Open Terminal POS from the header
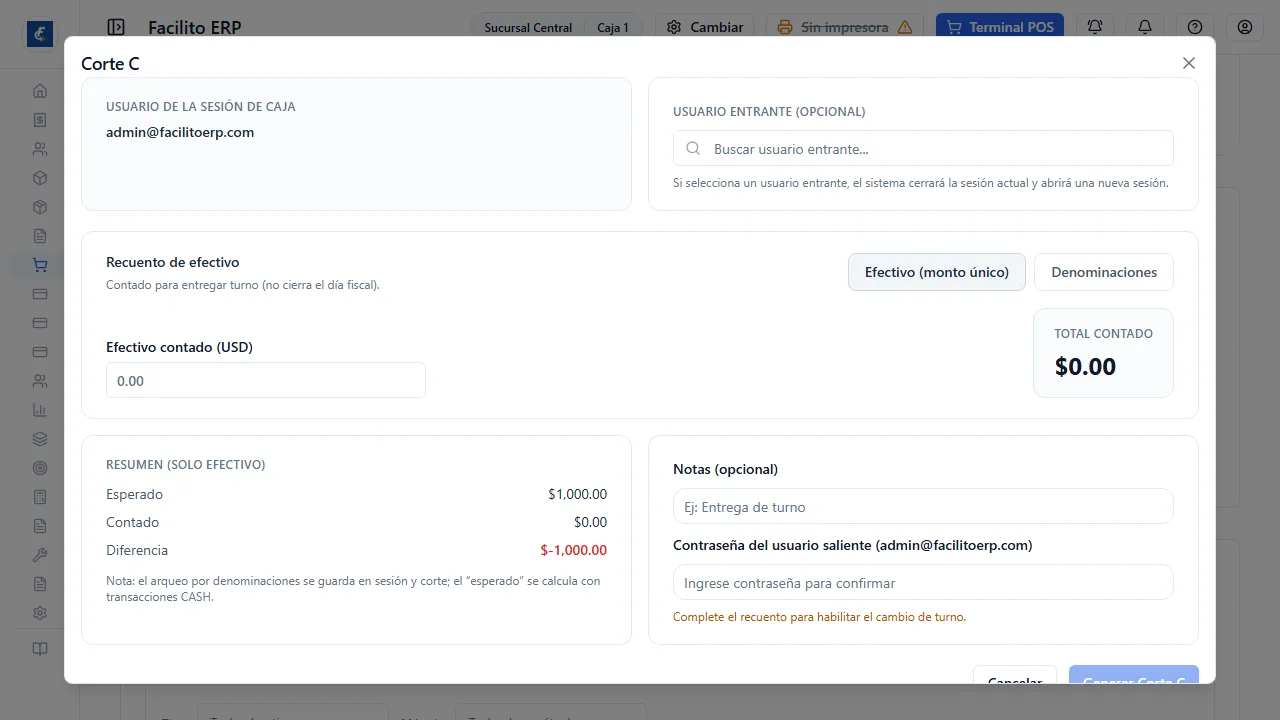Screen dimensions: 1280x720 (x=1000, y=27)
